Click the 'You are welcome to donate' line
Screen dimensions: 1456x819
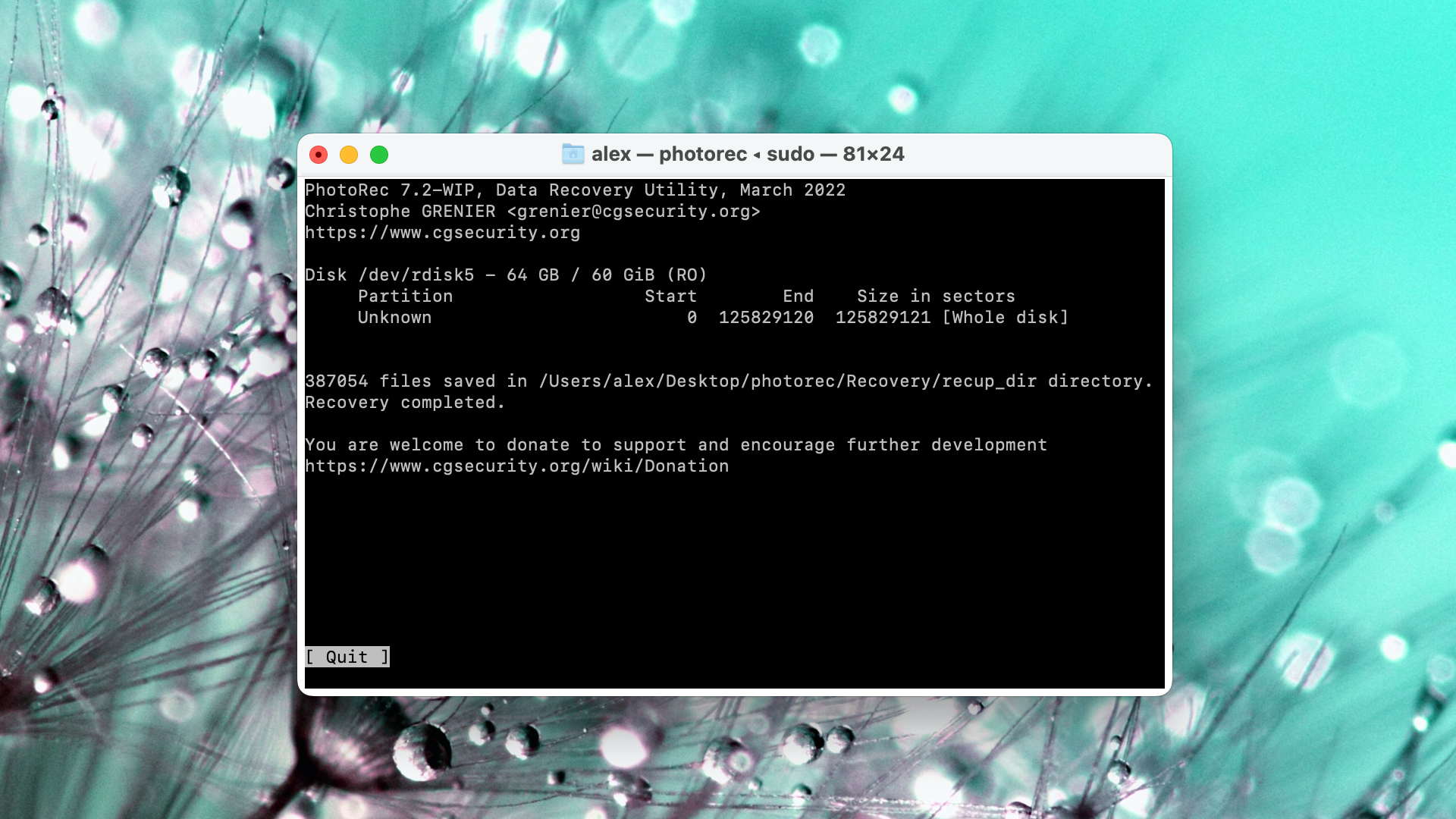point(676,445)
